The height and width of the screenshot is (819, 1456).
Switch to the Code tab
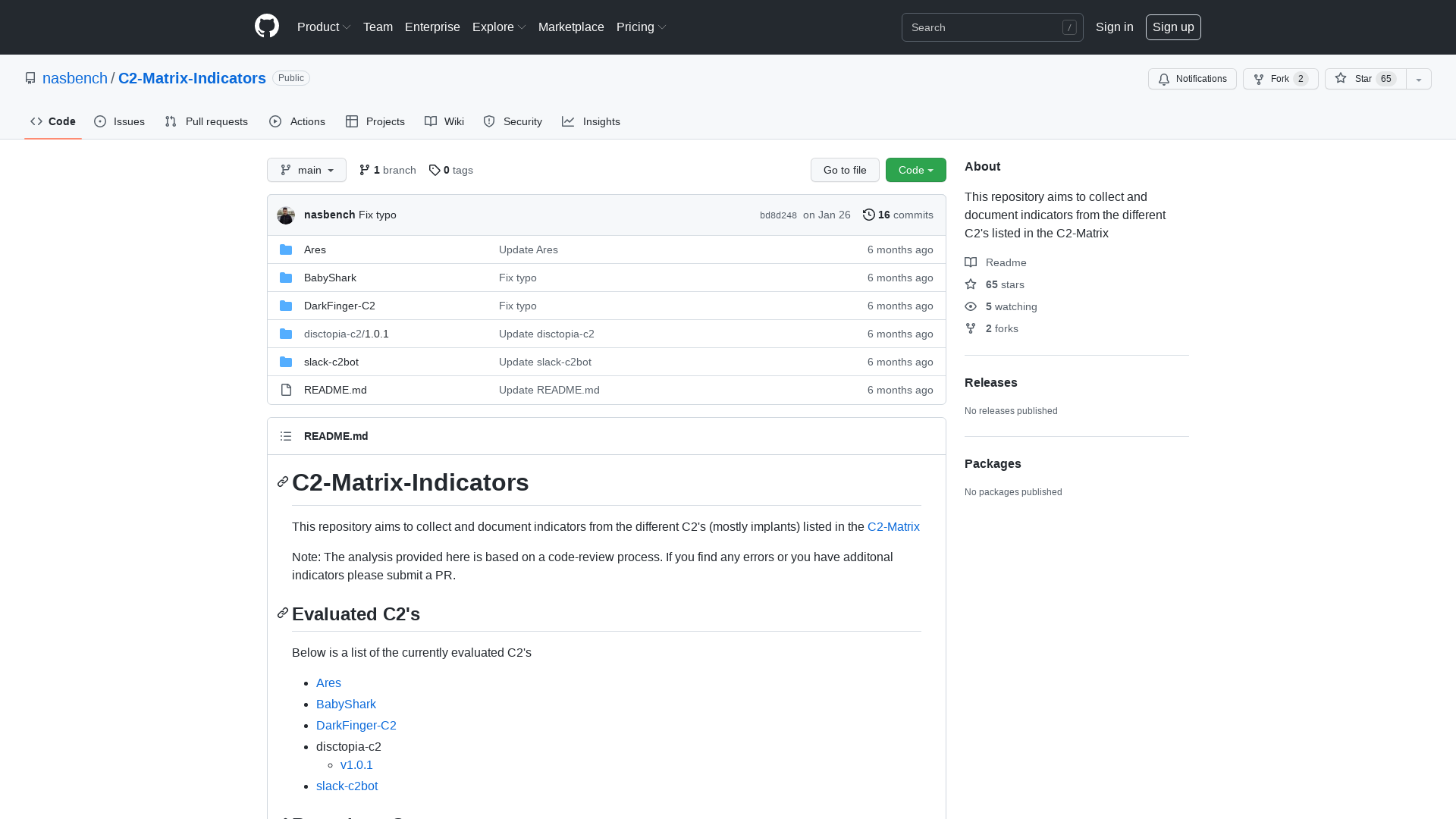(53, 121)
